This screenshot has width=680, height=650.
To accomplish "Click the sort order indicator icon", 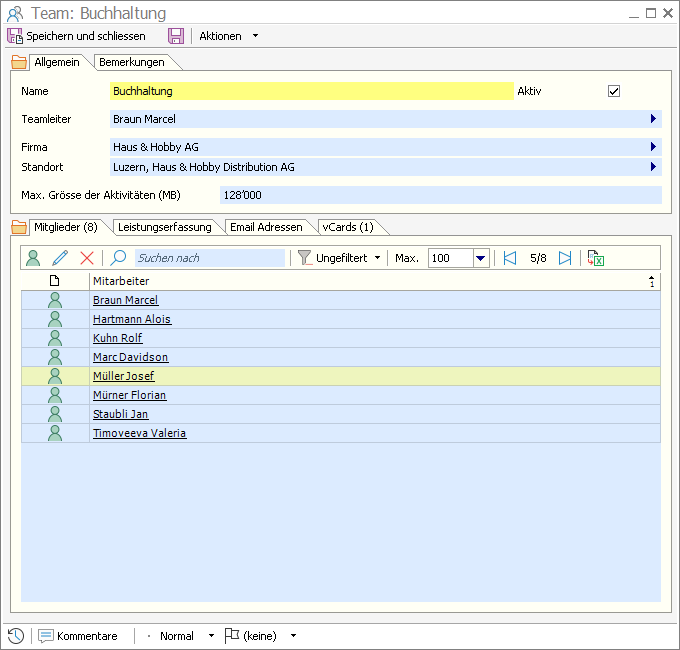I will tap(652, 281).
